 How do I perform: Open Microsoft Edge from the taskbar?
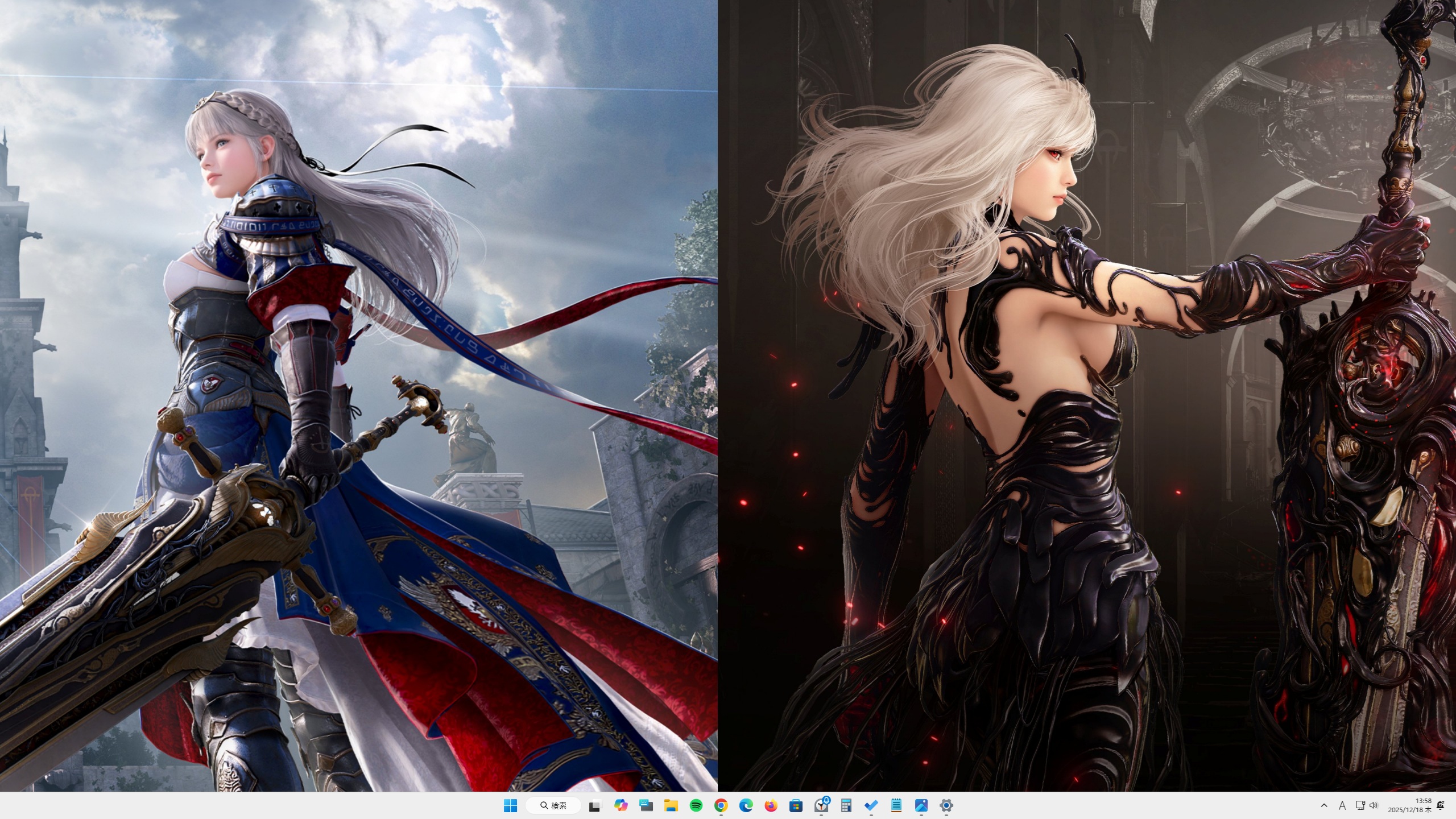746,805
